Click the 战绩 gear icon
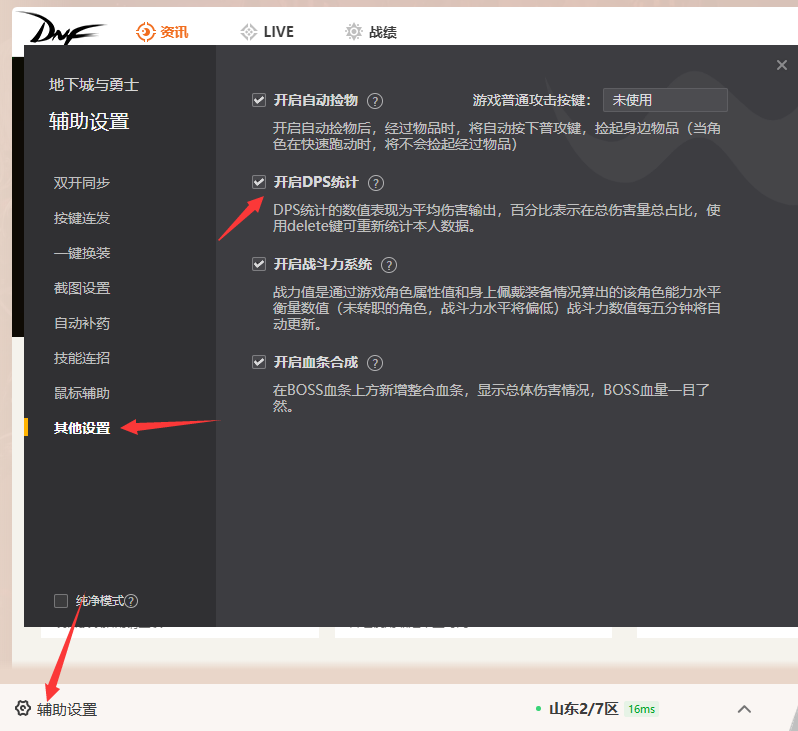Viewport: 798px width, 731px height. 354,32
